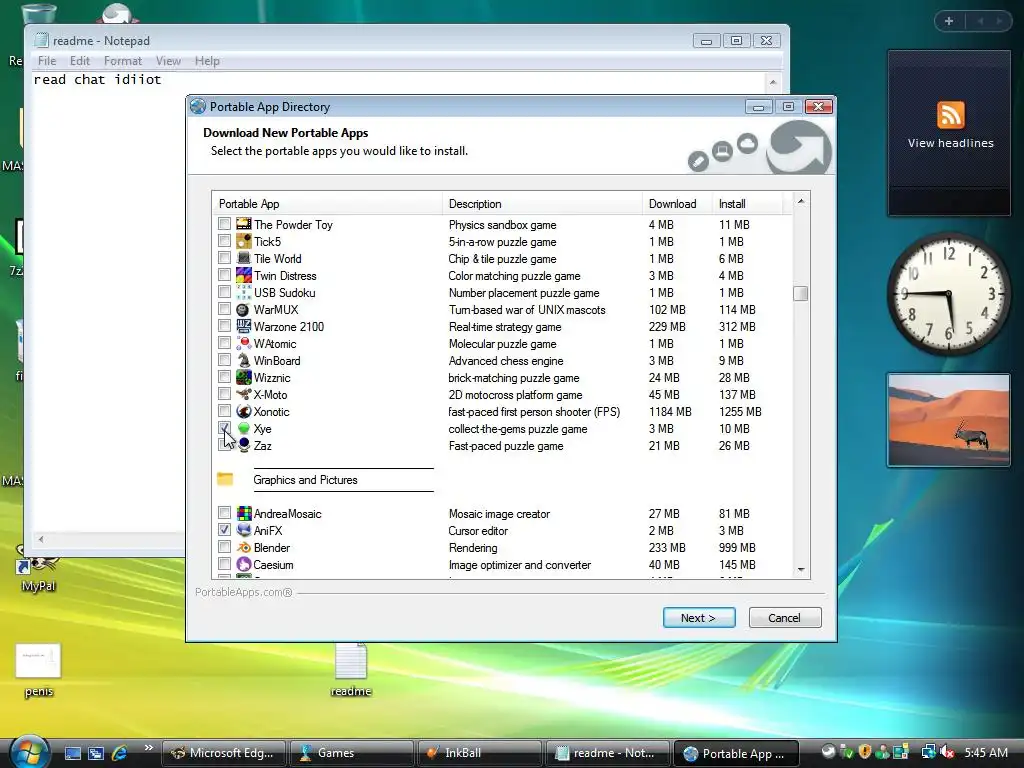The height and width of the screenshot is (768, 1024).
Task: Click the View headlines gadget link
Action: point(950,143)
